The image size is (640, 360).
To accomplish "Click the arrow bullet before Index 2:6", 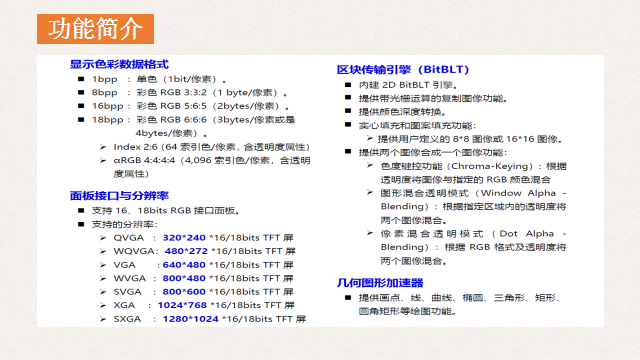I will tap(103, 147).
